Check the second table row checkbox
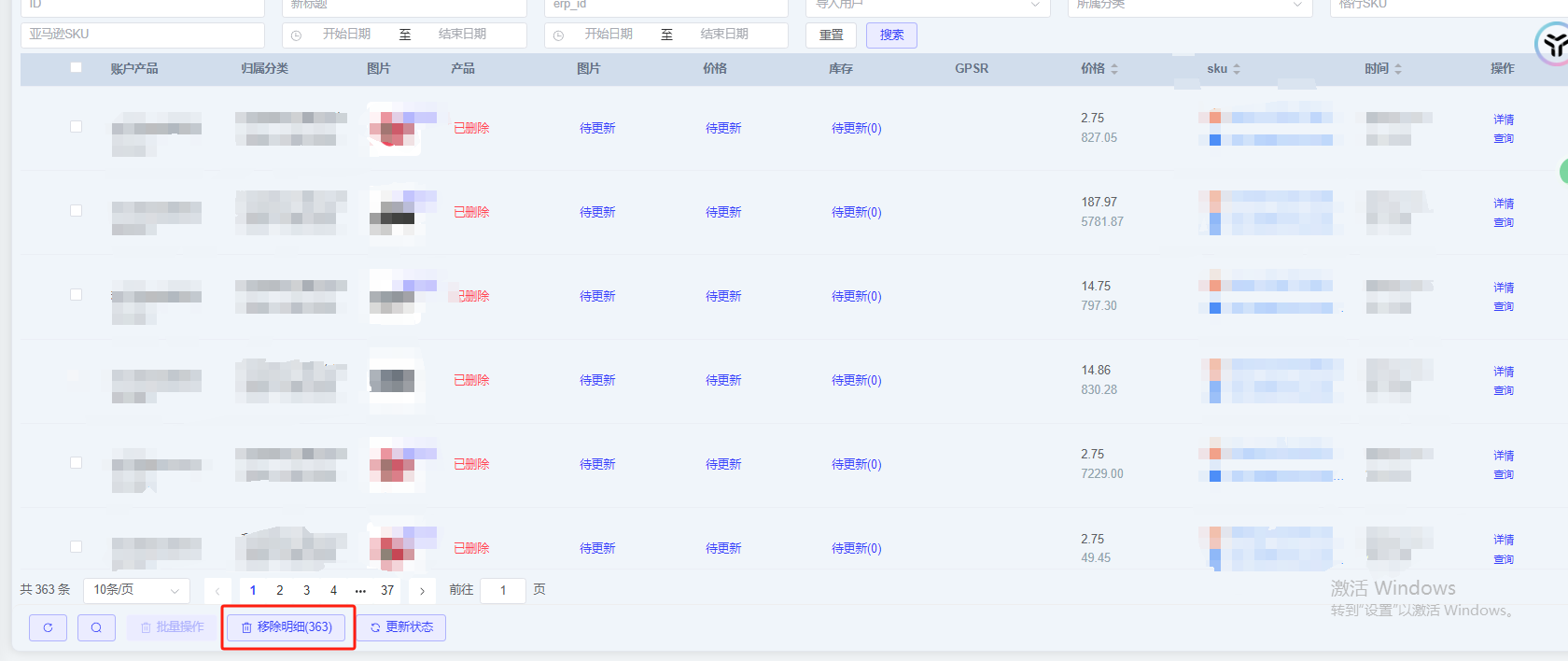Viewport: 1568px width, 661px height. tap(76, 211)
